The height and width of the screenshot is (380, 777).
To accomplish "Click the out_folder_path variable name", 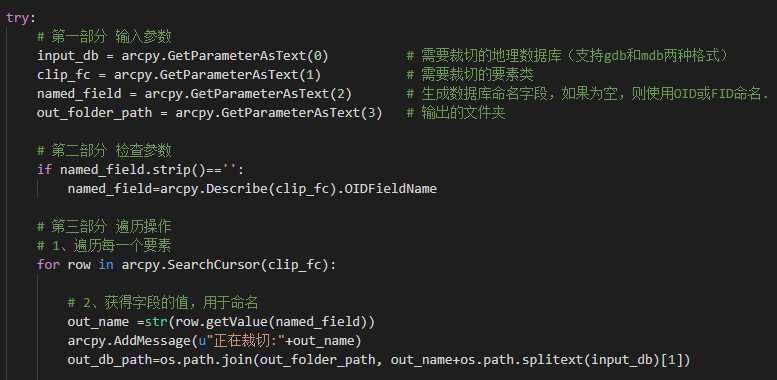I will tap(94, 113).
